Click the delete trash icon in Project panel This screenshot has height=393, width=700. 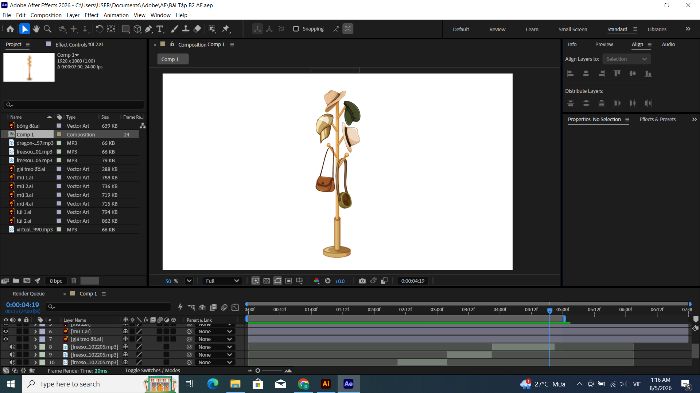coord(74,281)
